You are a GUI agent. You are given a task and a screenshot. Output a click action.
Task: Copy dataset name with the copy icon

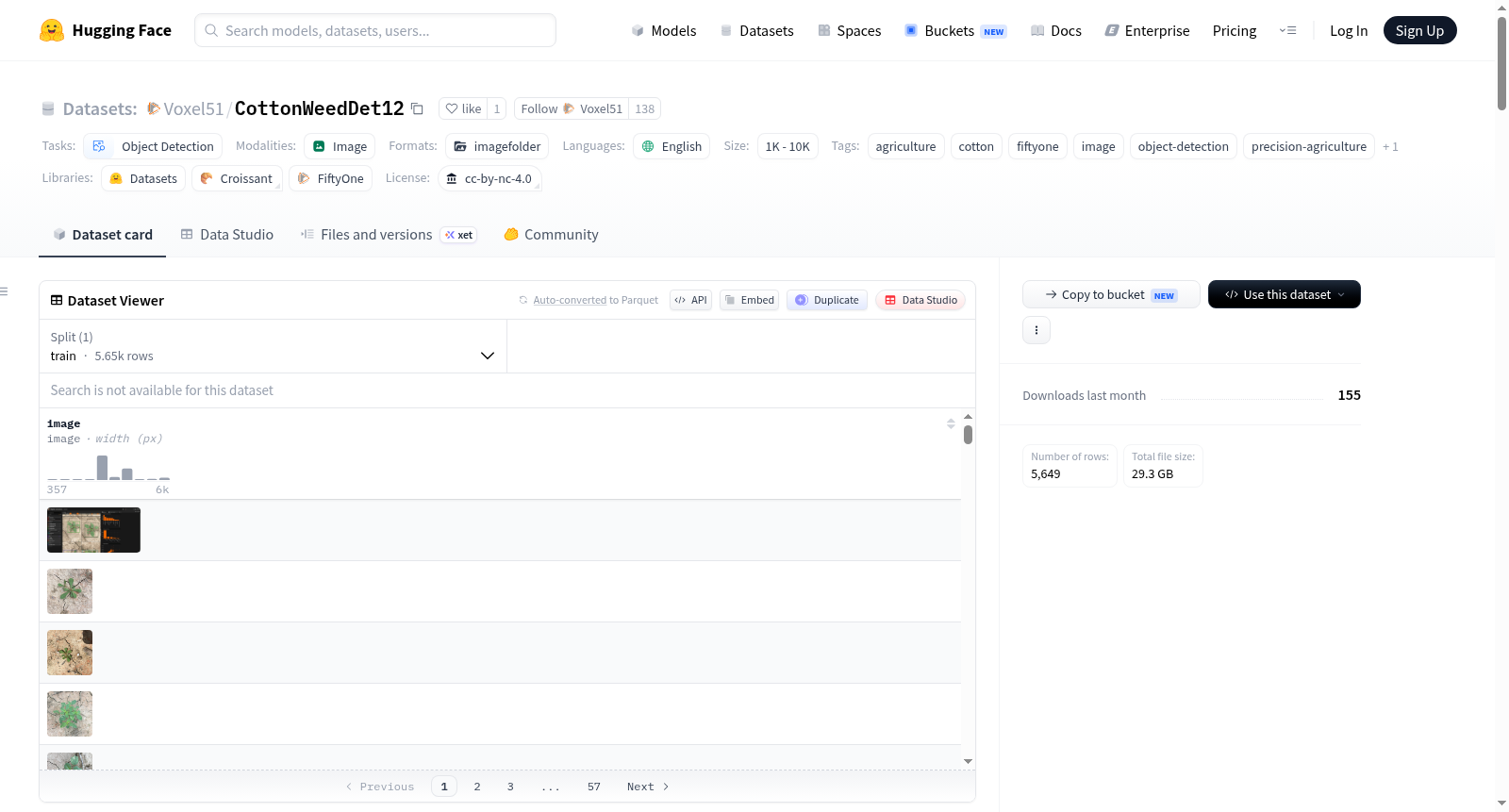coord(417,108)
